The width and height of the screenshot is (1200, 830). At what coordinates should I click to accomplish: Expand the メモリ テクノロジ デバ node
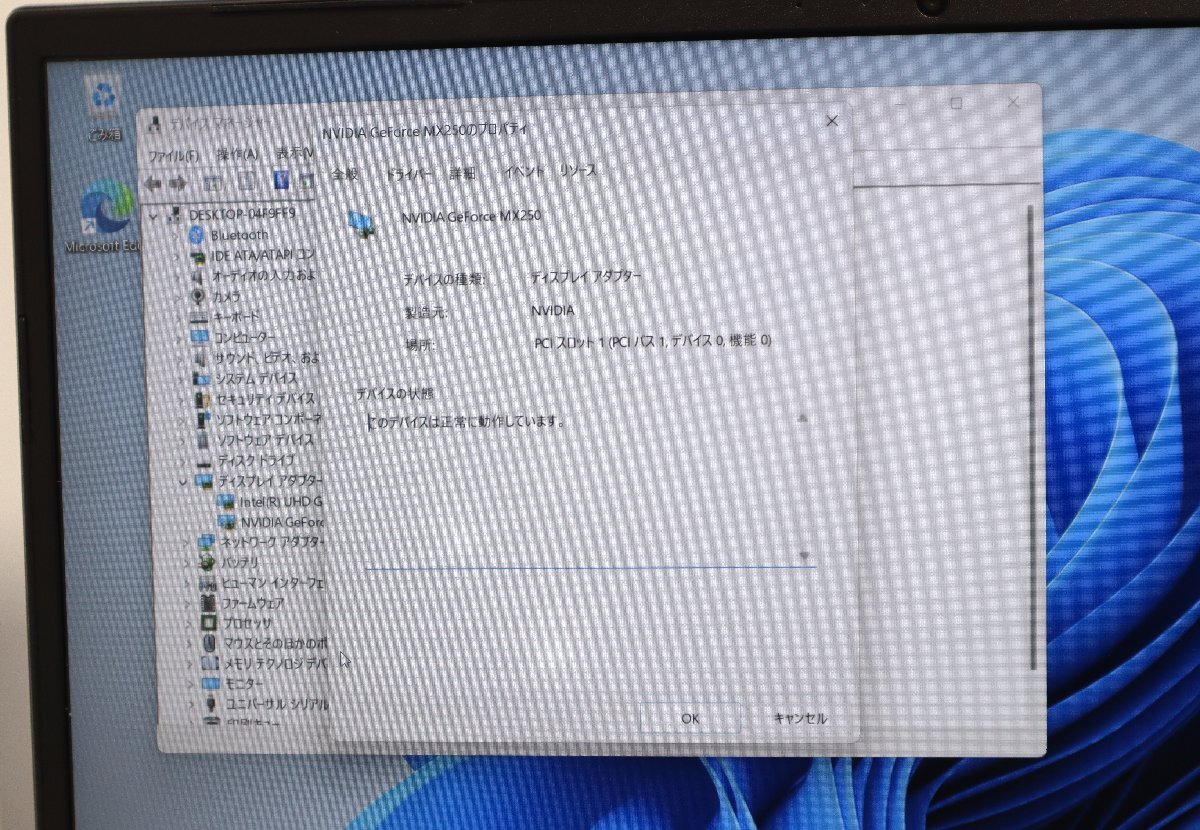190,663
